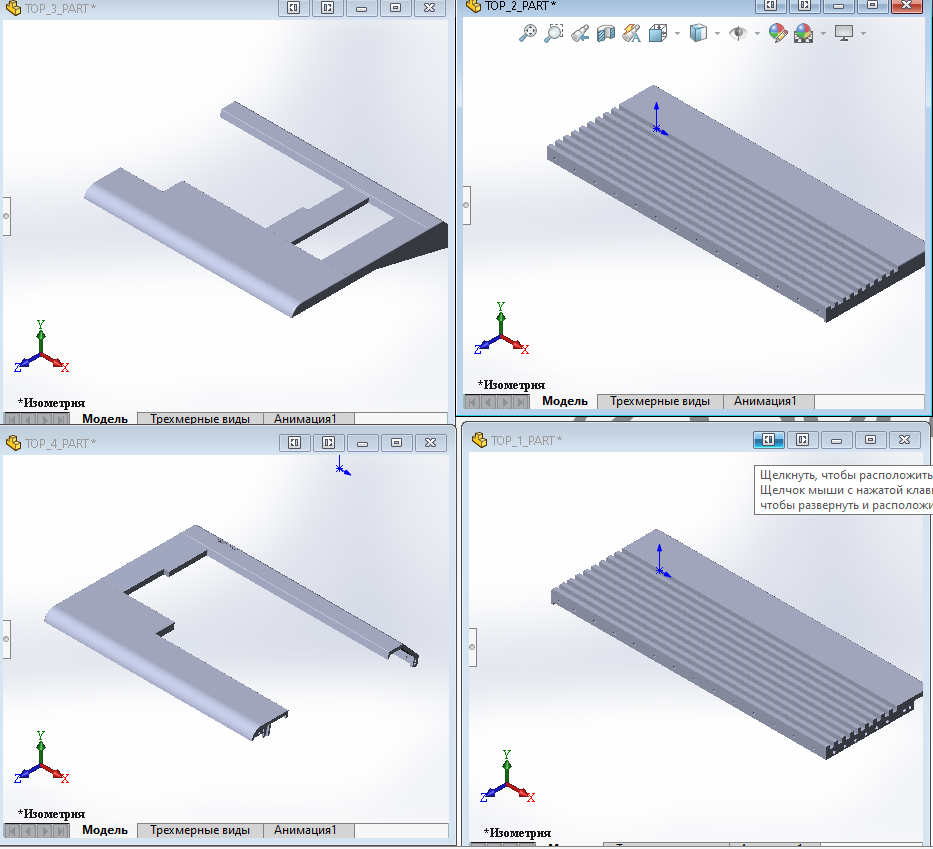Select the Zoom to Fit tool
The image size is (933, 849).
(529, 32)
